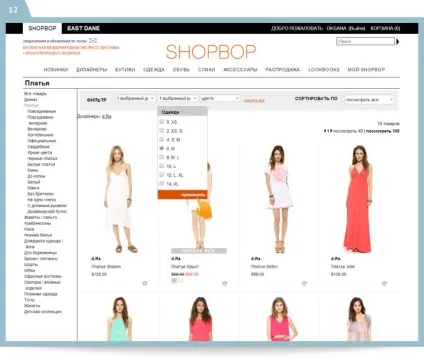Check the 12, L, XL size box
The image size is (424, 360).
coord(162,175)
